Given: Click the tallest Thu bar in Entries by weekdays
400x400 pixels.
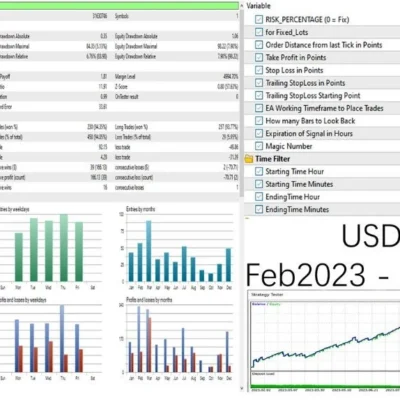Looking at the screenshot, I should pyautogui.click(x=64, y=248).
